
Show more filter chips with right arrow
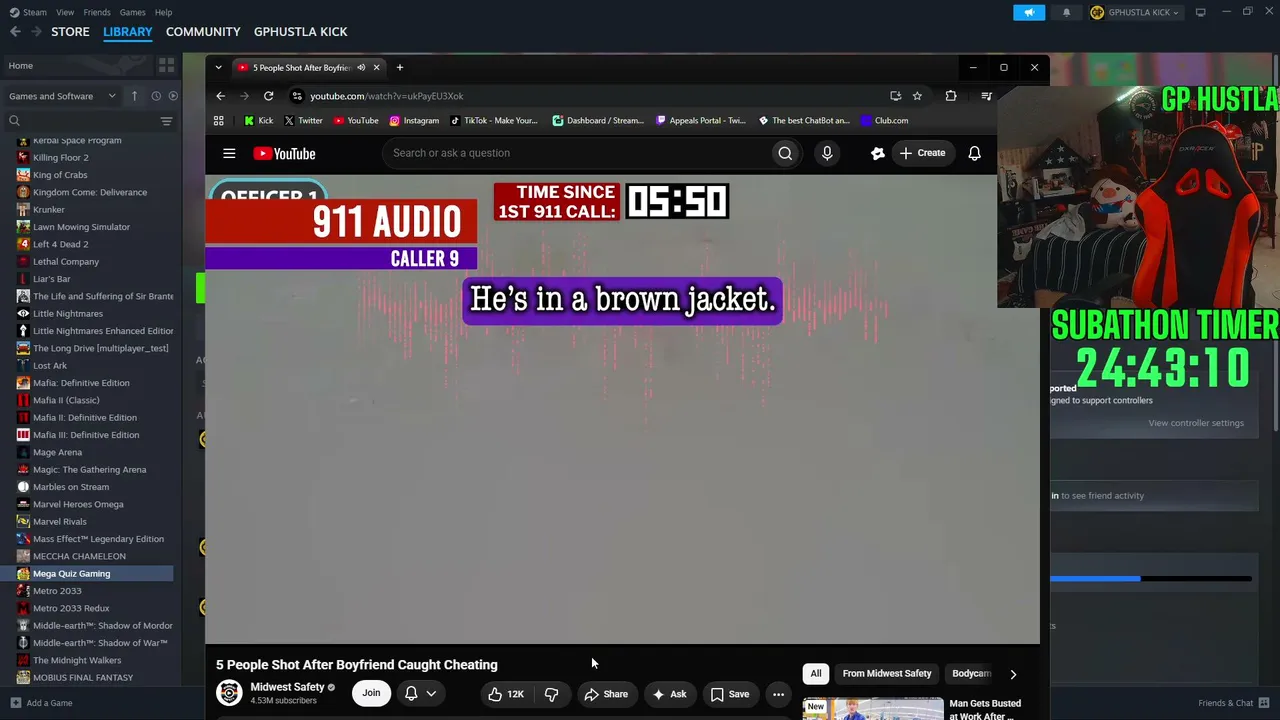(x=1013, y=674)
